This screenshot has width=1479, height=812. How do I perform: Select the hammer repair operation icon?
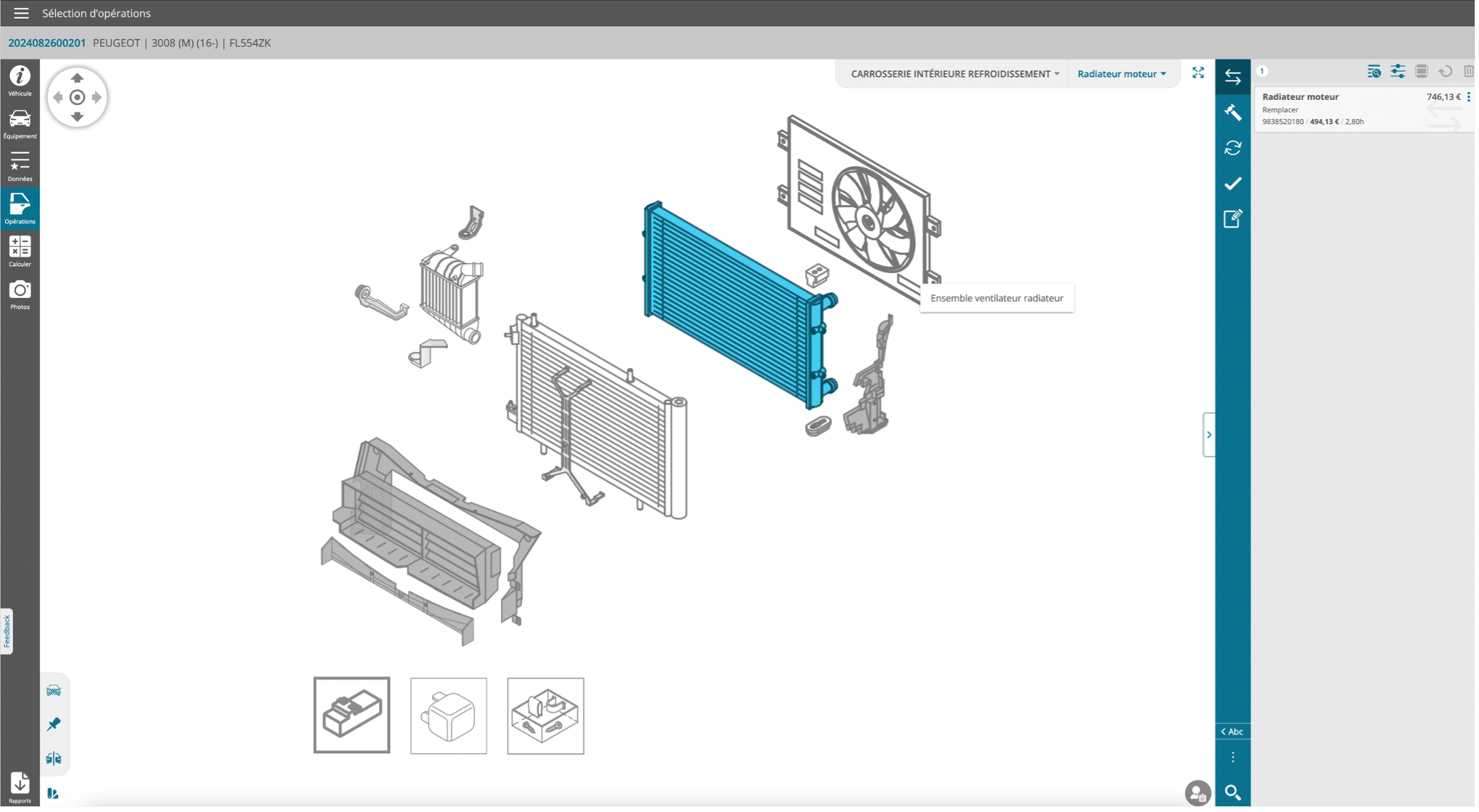coord(1232,112)
